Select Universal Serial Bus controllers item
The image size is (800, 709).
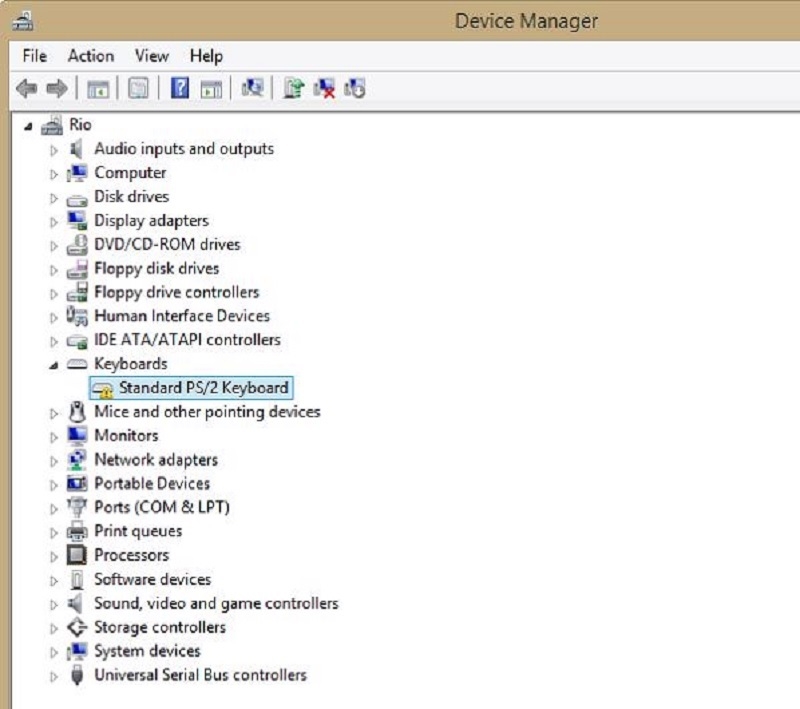point(200,675)
